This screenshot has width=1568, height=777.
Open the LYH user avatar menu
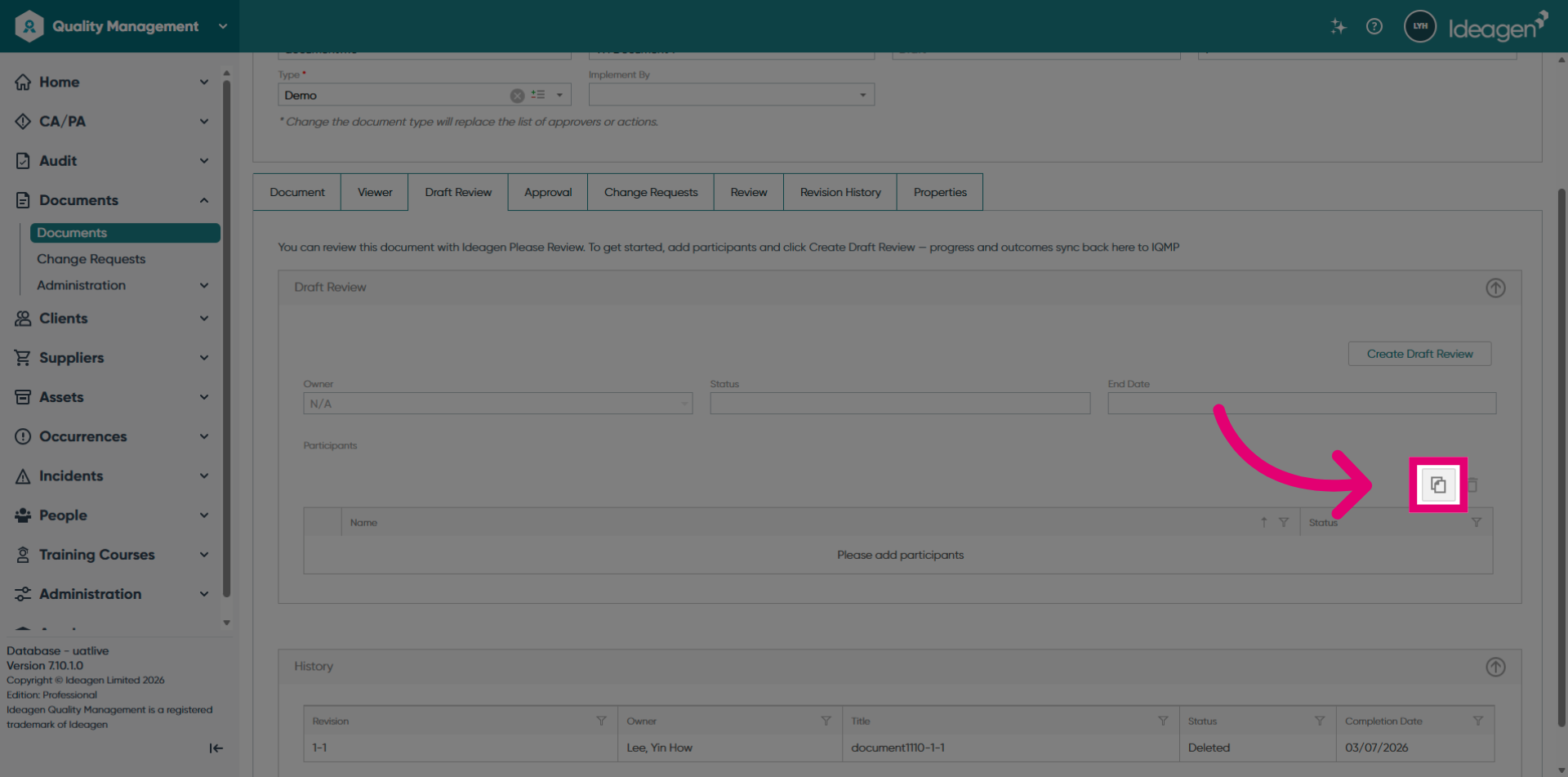[1420, 26]
